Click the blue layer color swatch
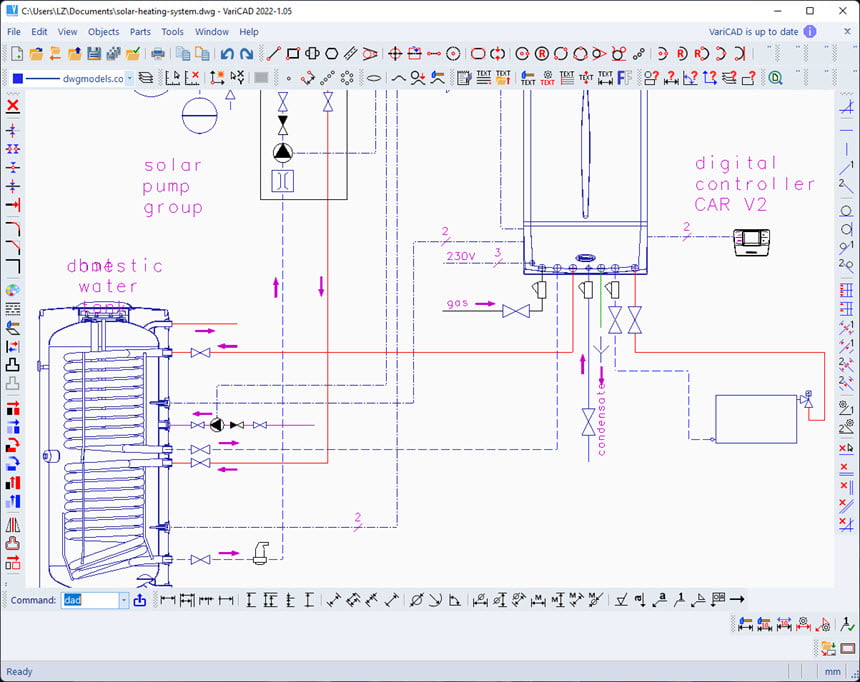The width and height of the screenshot is (860, 682). point(18,78)
